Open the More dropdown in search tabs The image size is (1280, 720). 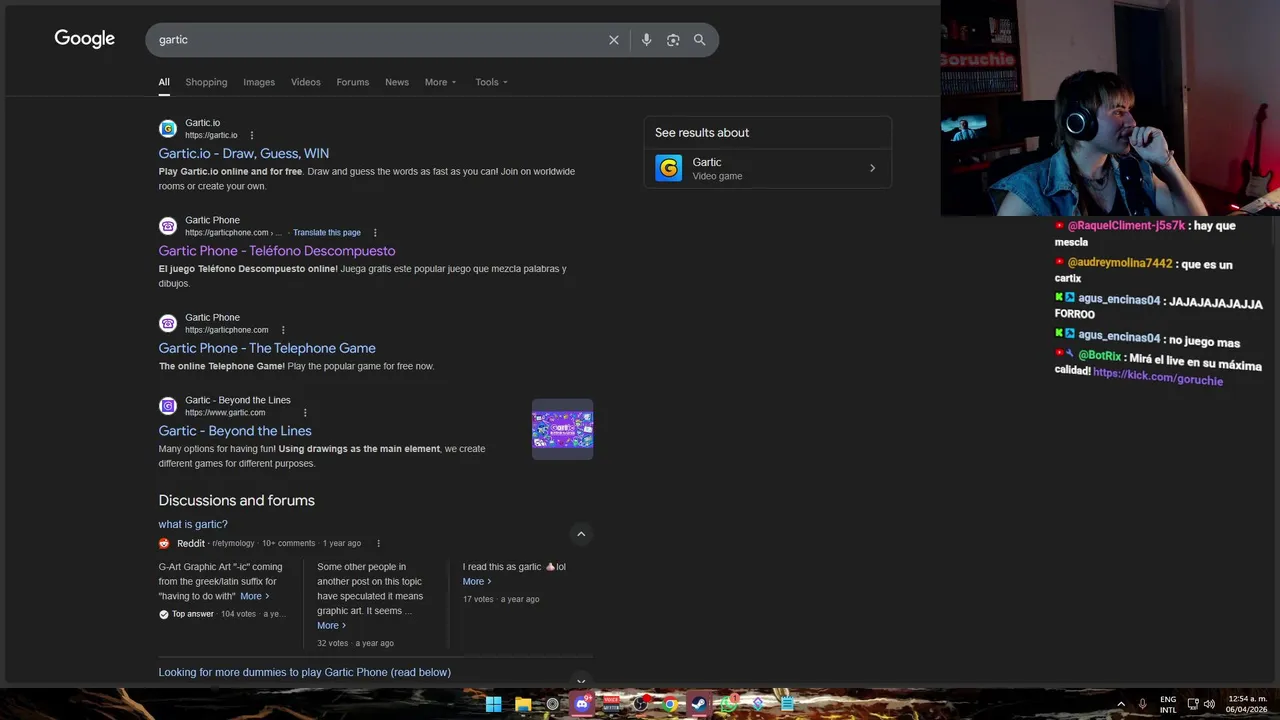click(x=440, y=82)
